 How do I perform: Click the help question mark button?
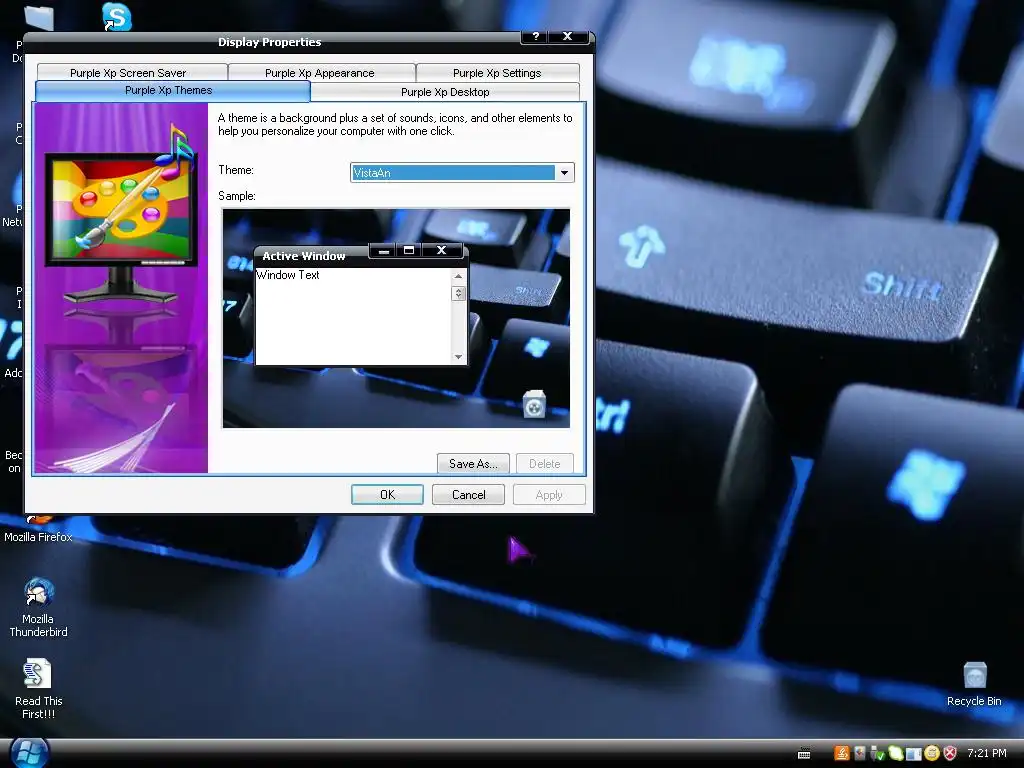coord(535,37)
